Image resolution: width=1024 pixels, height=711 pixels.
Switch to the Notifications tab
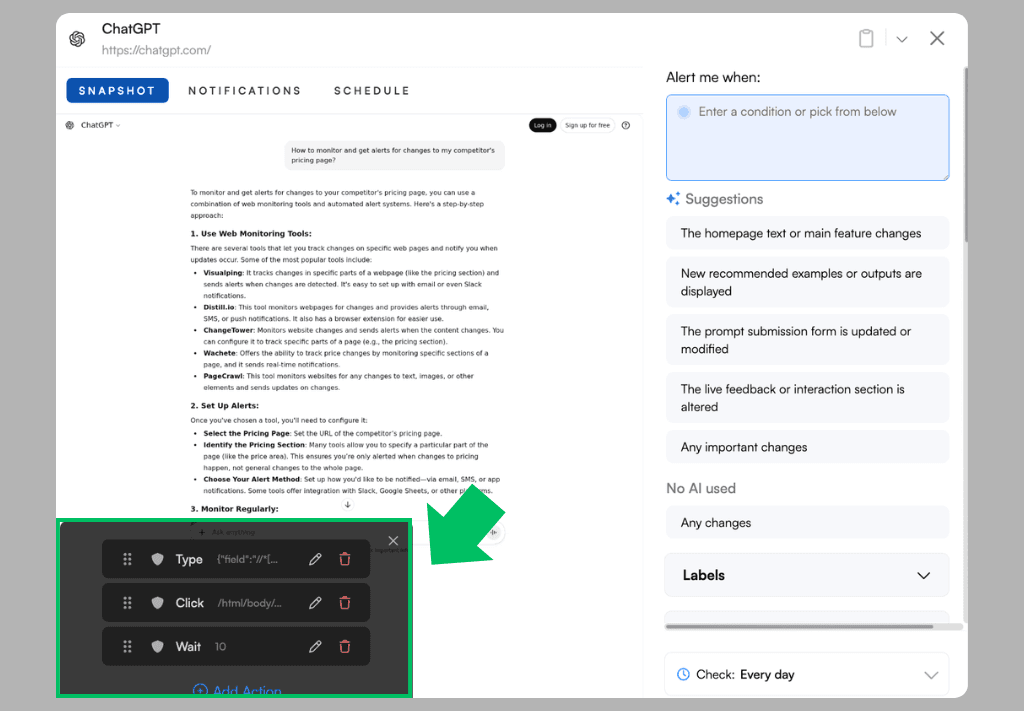(244, 91)
